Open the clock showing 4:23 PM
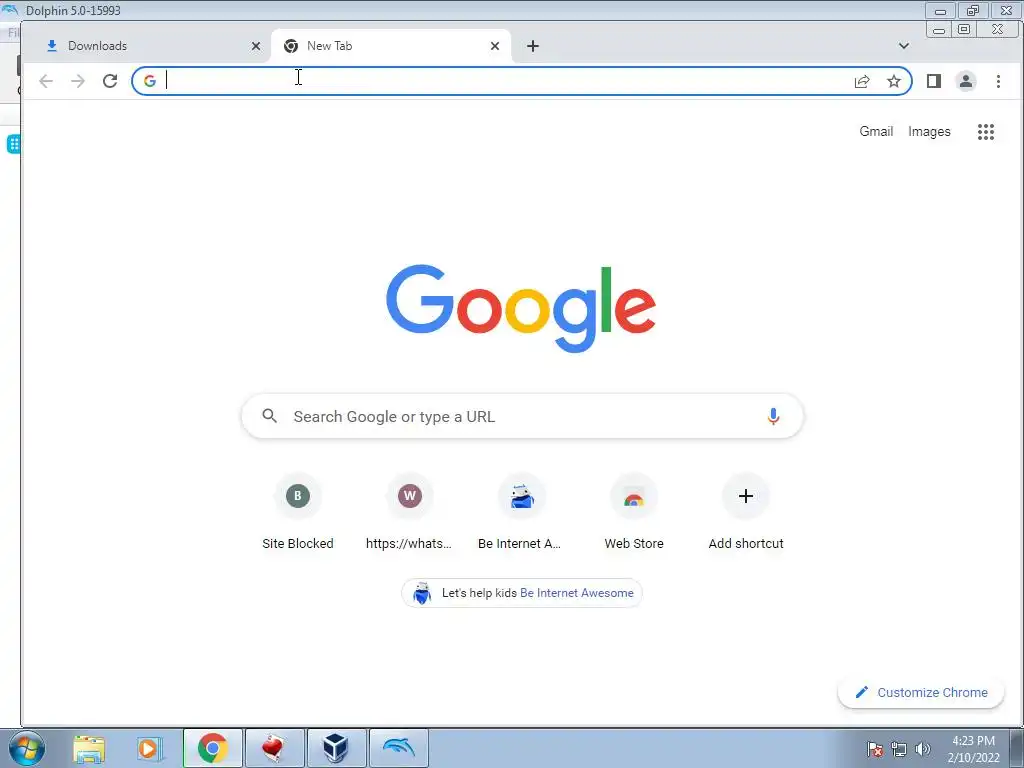1024x768 pixels. tap(973, 749)
